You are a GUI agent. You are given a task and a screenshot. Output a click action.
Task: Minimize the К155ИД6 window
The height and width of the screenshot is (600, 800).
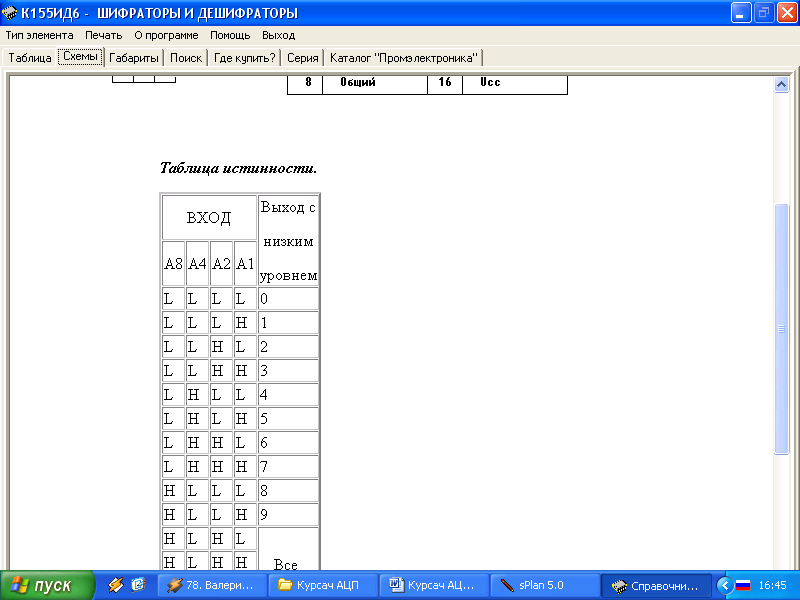[x=741, y=13]
